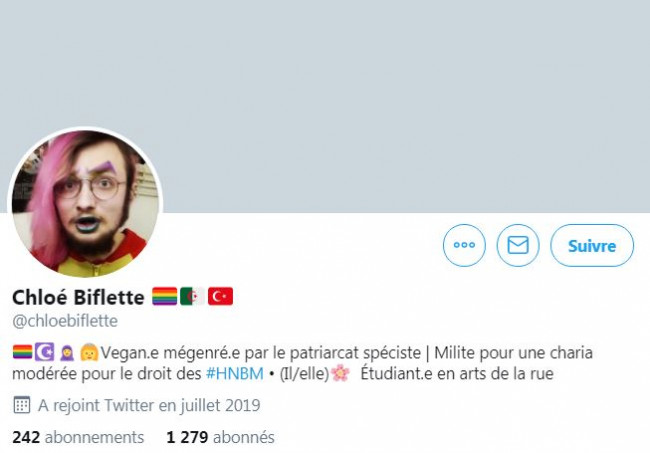Select the @chloebiflette handle text
The image size is (650, 453).
[x=65, y=321]
